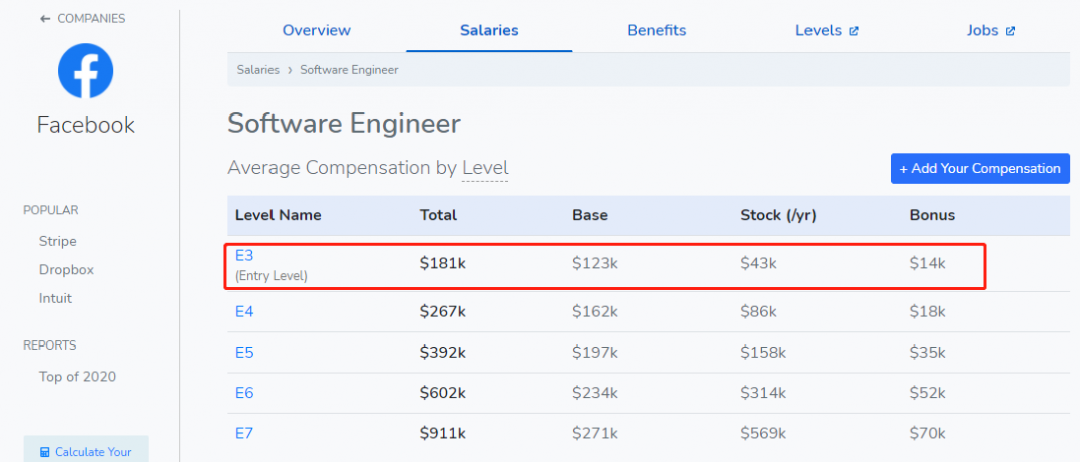Click the $267k total for E4
Image resolution: width=1080 pixels, height=462 pixels.
coord(443,311)
